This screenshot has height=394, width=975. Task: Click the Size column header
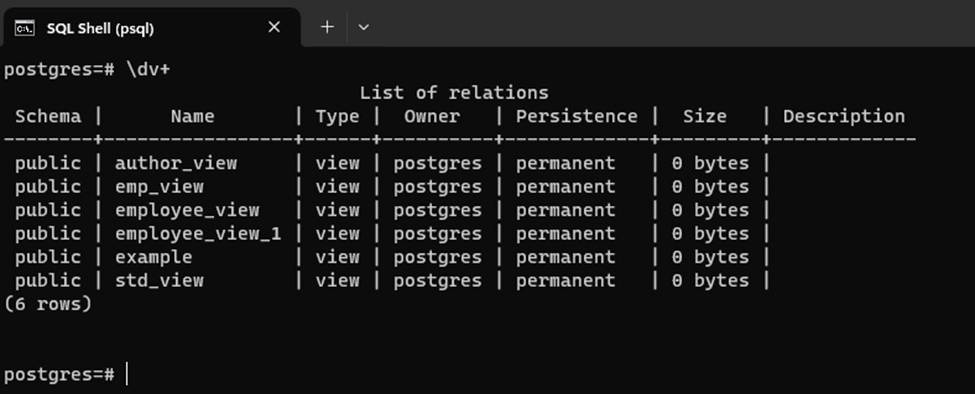[x=705, y=117]
